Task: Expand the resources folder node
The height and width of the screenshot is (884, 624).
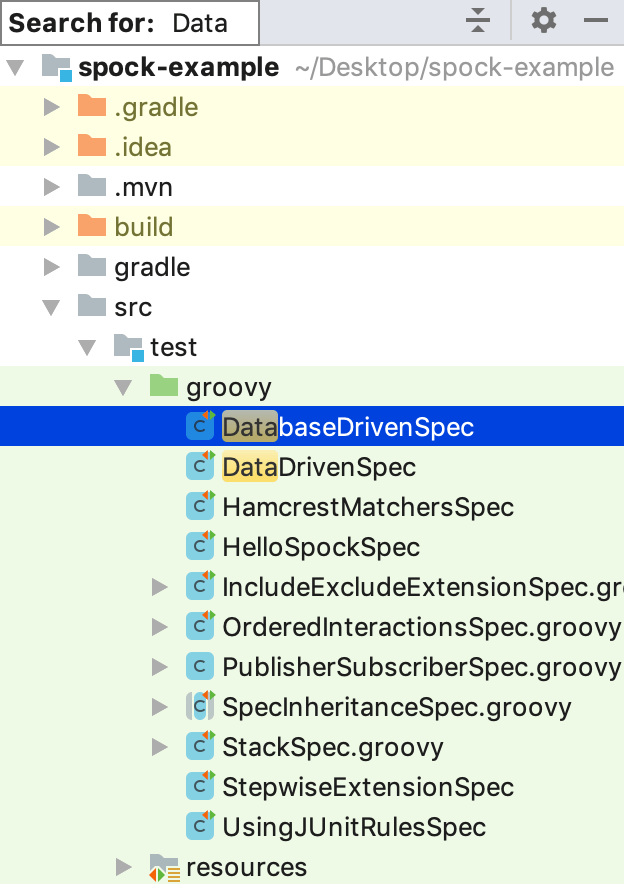Action: coord(123,866)
